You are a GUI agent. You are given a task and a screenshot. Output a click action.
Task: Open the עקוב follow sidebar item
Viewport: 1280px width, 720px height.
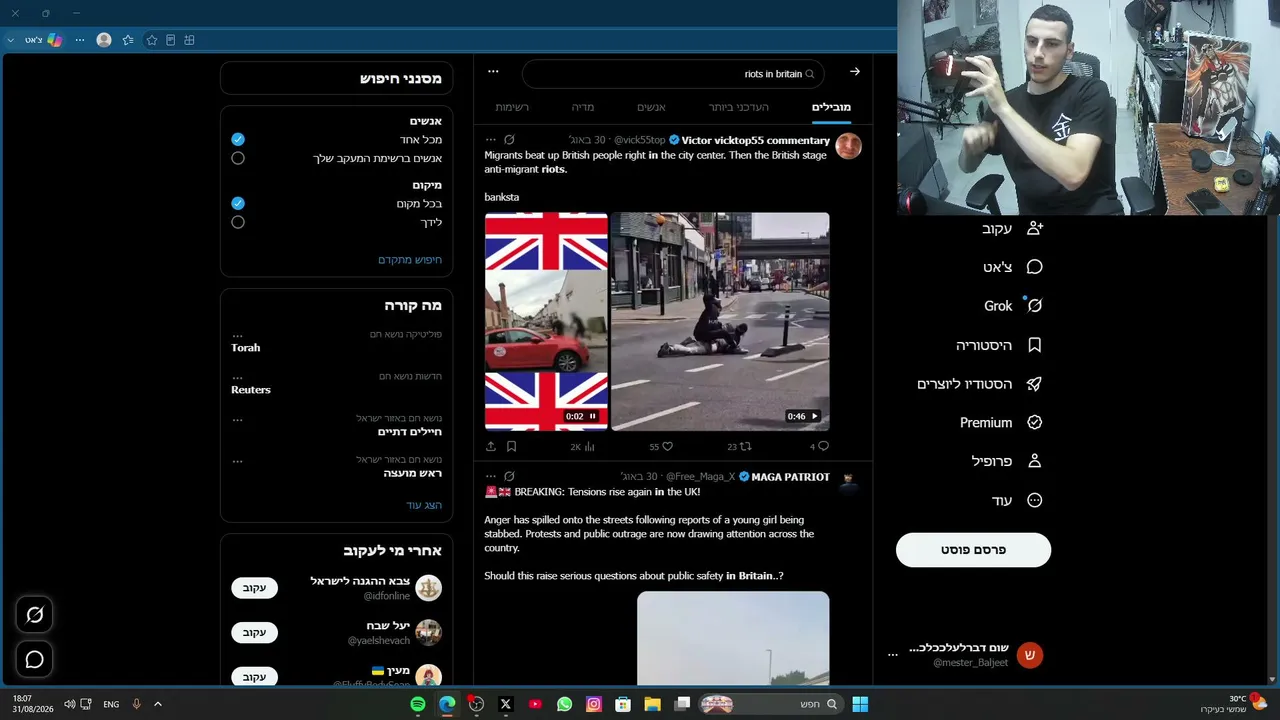tap(1013, 228)
